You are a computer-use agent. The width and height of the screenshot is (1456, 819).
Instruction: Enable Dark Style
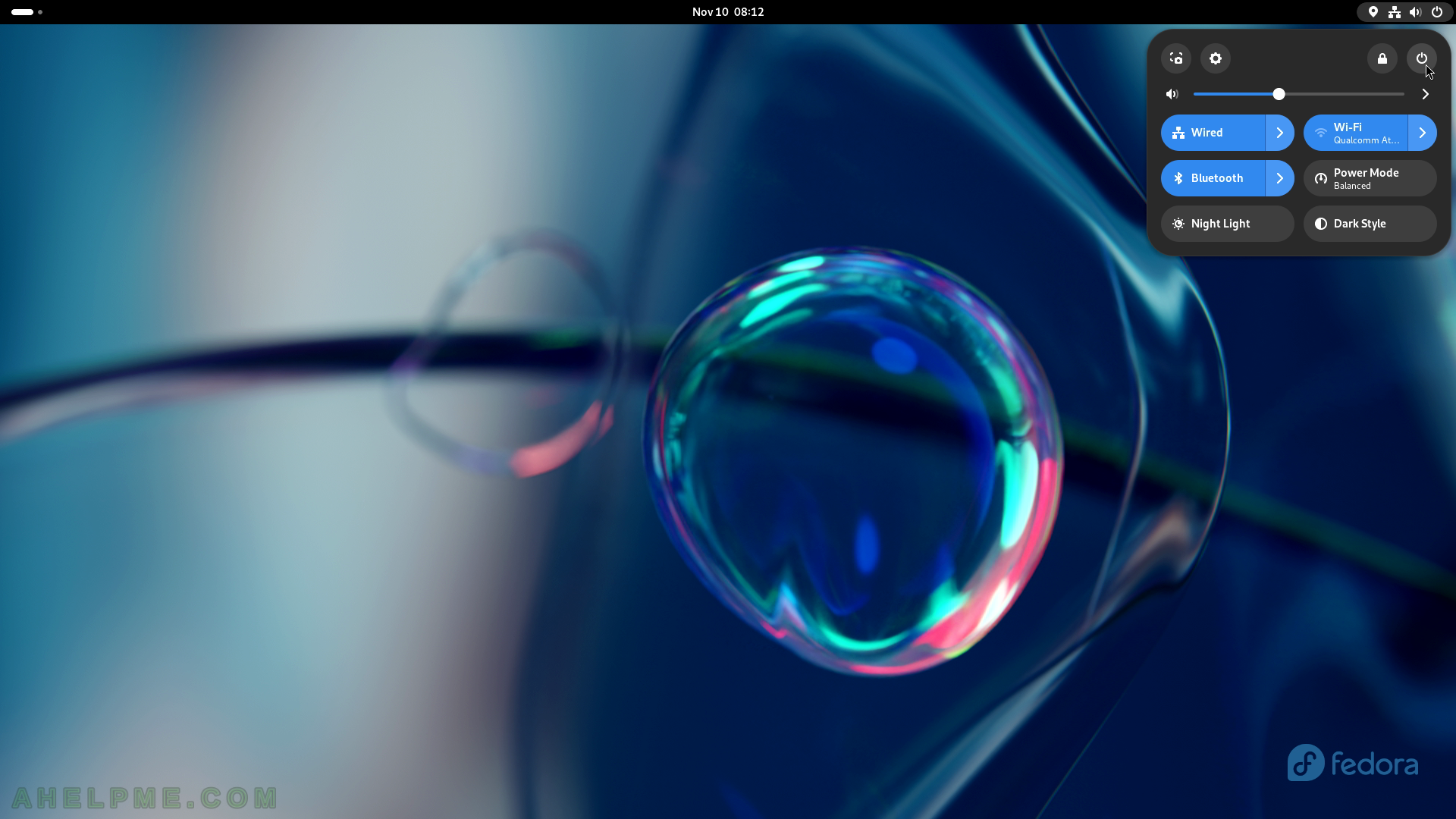click(x=1370, y=224)
